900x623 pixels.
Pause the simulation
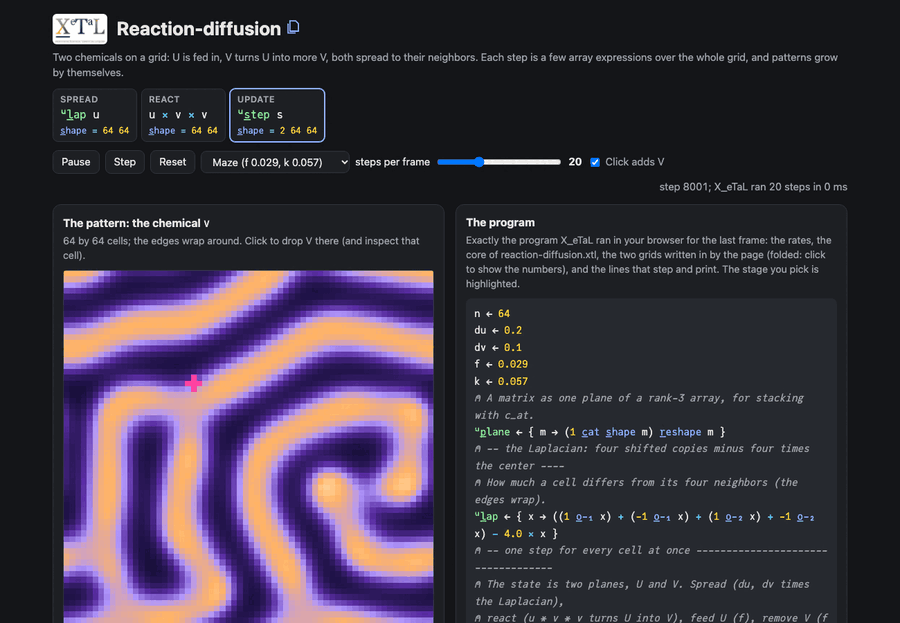tap(76, 162)
